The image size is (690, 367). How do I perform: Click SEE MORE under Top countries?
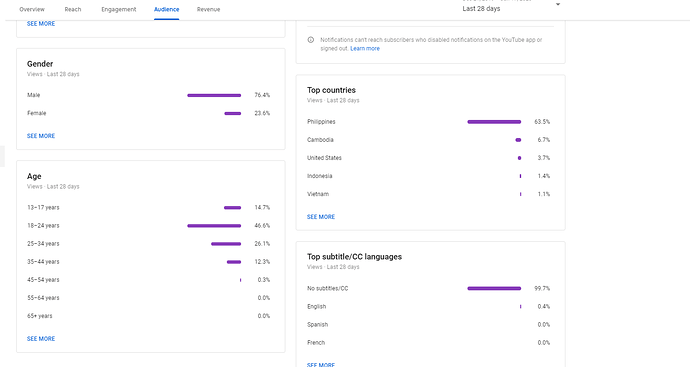[321, 217]
